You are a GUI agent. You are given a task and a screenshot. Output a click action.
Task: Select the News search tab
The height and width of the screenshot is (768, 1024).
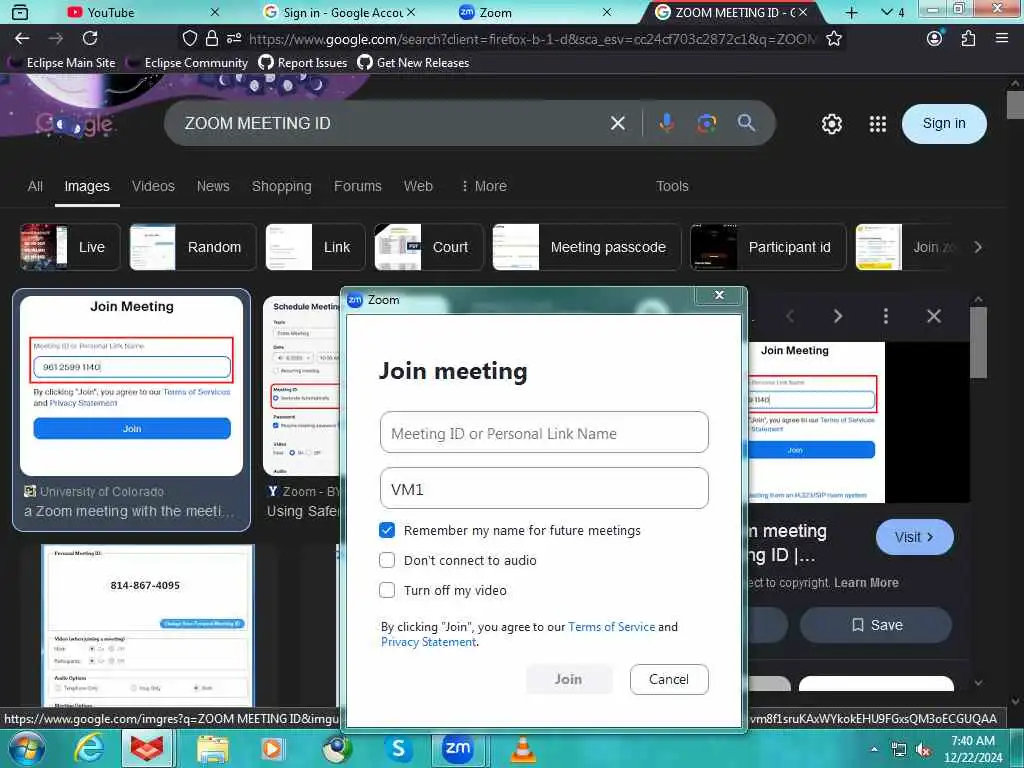coord(213,186)
